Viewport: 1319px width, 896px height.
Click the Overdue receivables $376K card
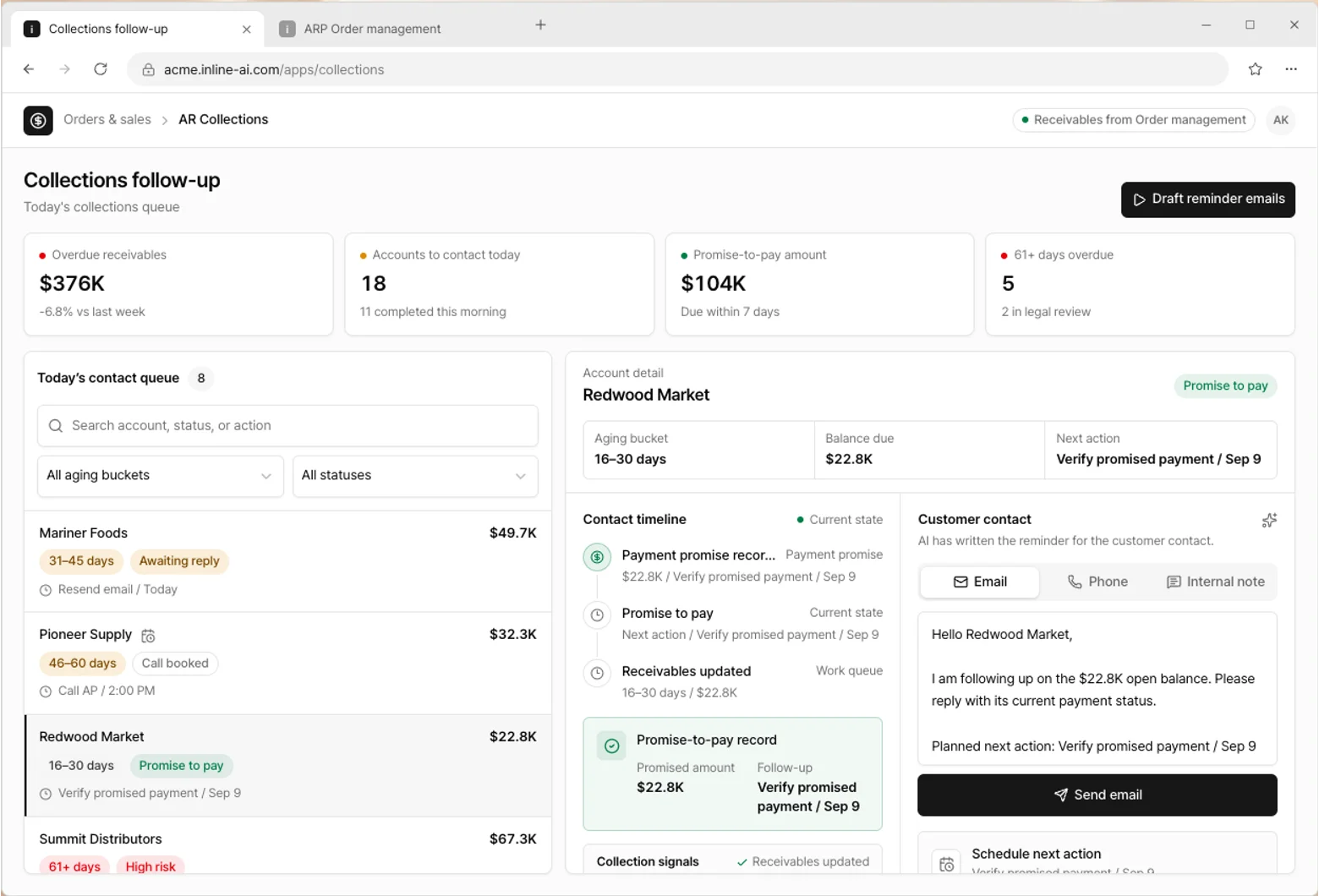[178, 285]
